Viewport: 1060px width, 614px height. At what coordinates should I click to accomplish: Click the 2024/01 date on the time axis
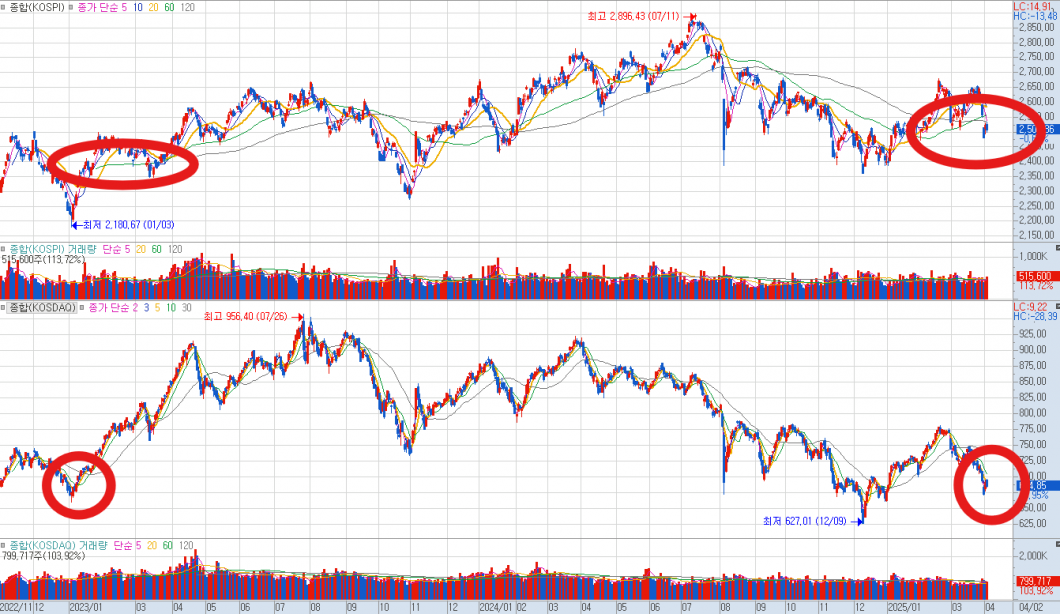coord(494,606)
